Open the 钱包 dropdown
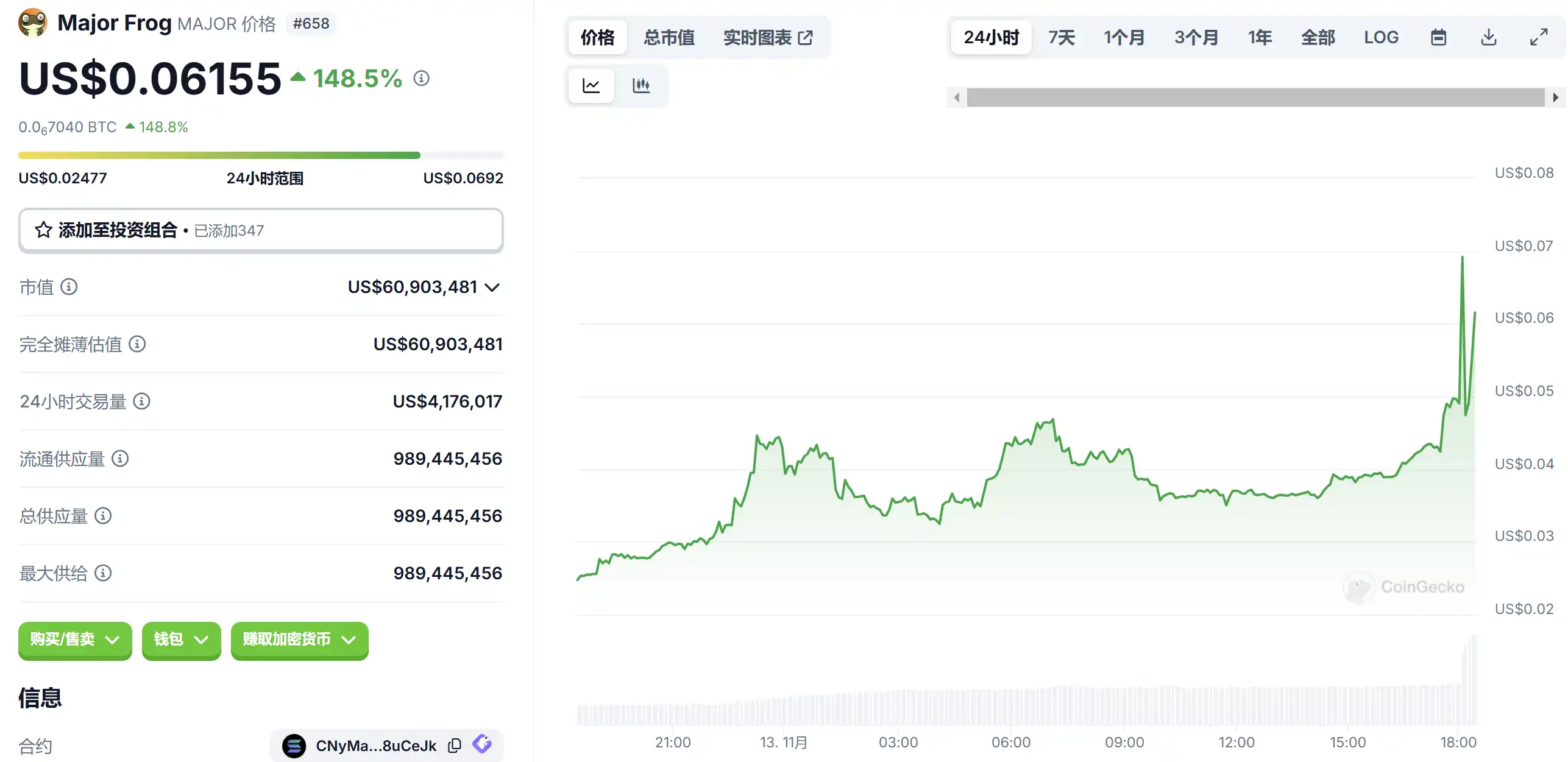 (181, 640)
